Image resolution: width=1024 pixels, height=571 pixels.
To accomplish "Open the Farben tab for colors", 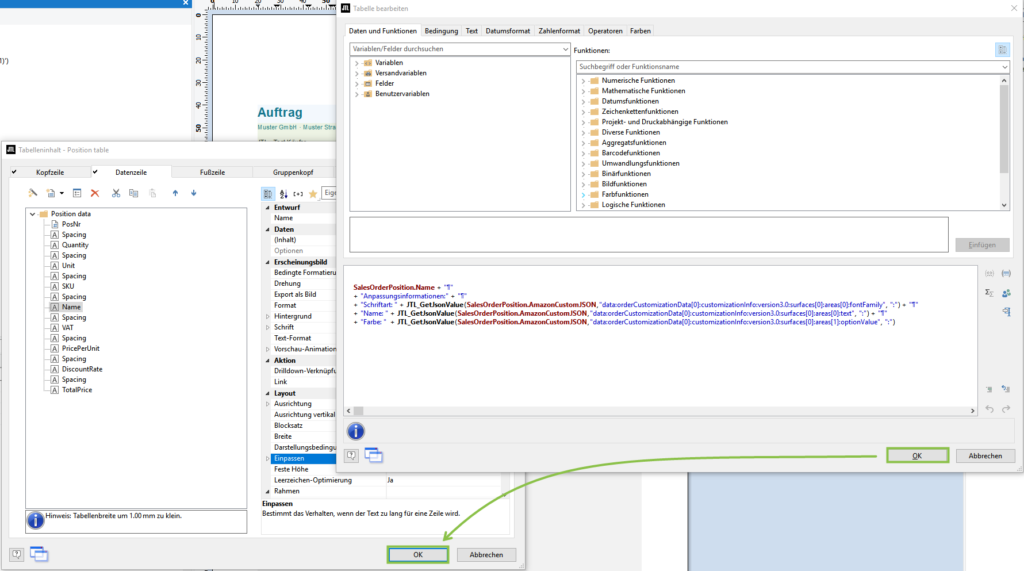I will point(640,31).
